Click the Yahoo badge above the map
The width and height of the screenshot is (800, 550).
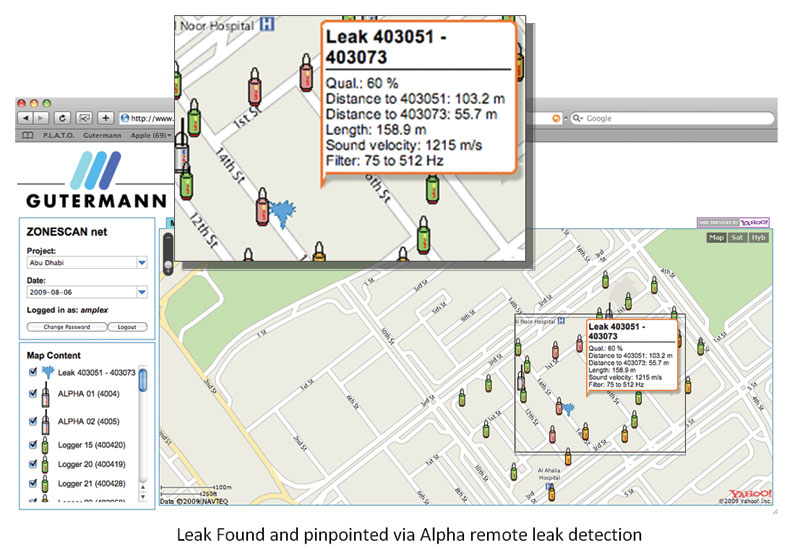[x=733, y=223]
